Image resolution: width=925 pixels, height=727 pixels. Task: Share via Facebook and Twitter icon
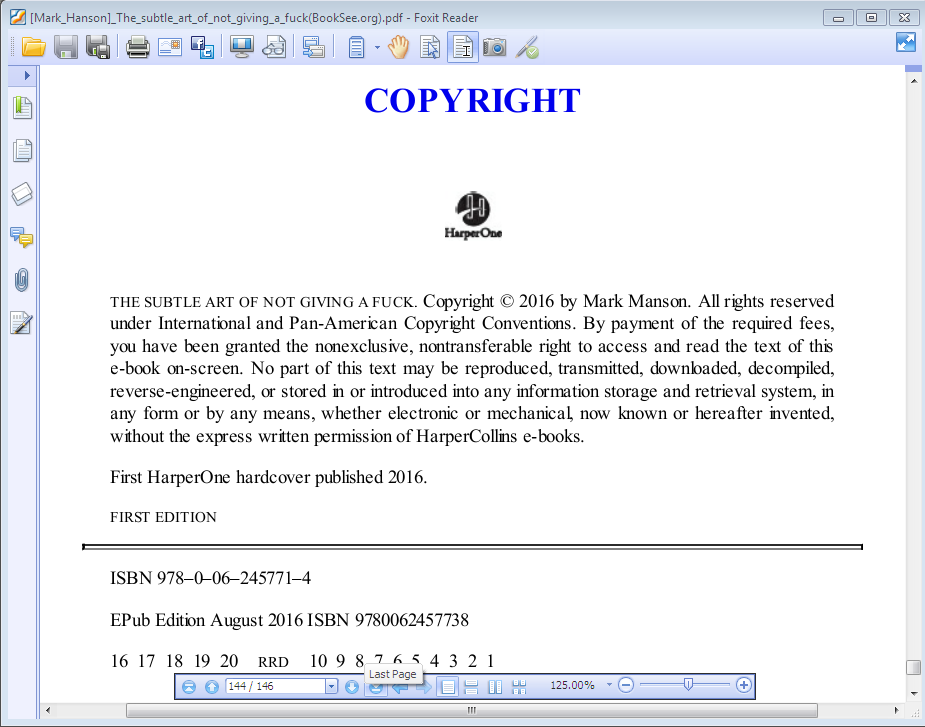[202, 47]
